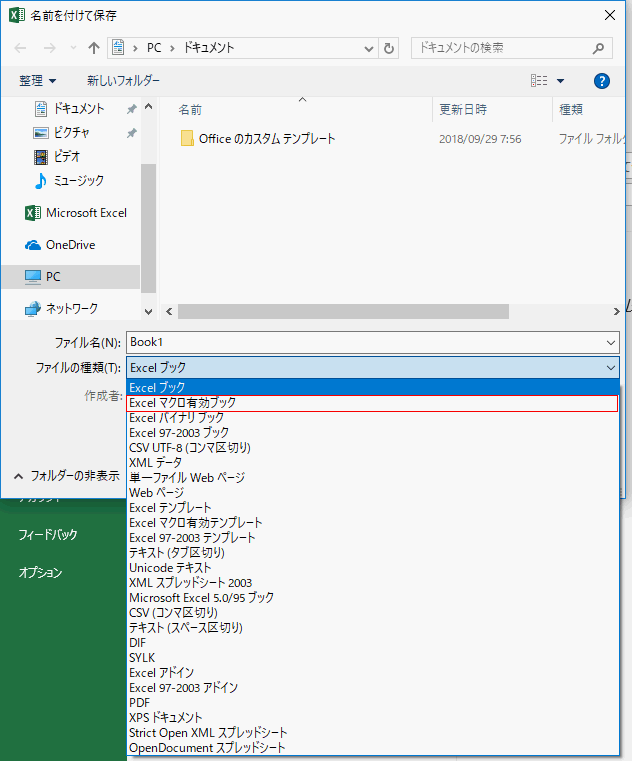The height and width of the screenshot is (761, 632).
Task: Go up one folder level
Action: coord(94,48)
